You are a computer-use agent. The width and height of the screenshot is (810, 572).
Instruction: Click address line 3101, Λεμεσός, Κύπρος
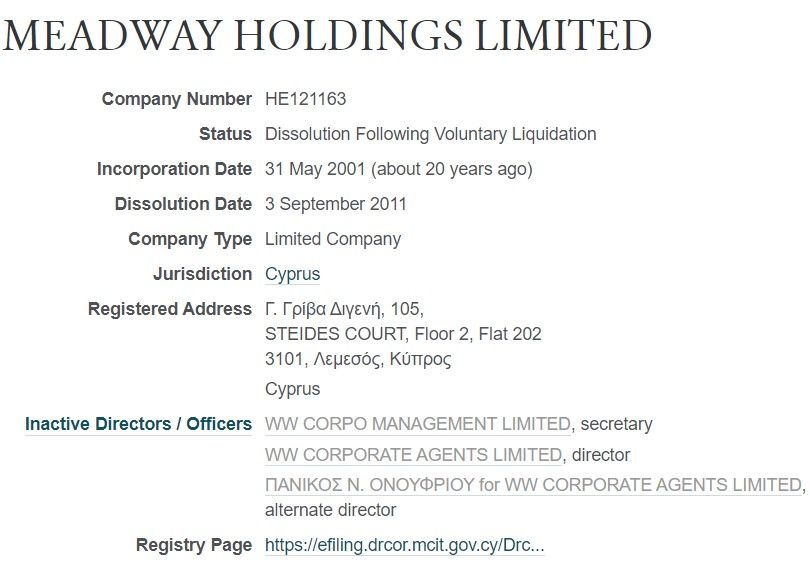[358, 359]
